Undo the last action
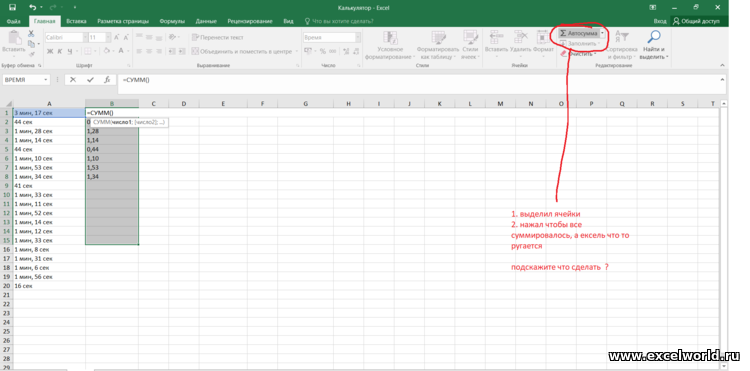Screen dimensions: 750x371 click(33, 7)
